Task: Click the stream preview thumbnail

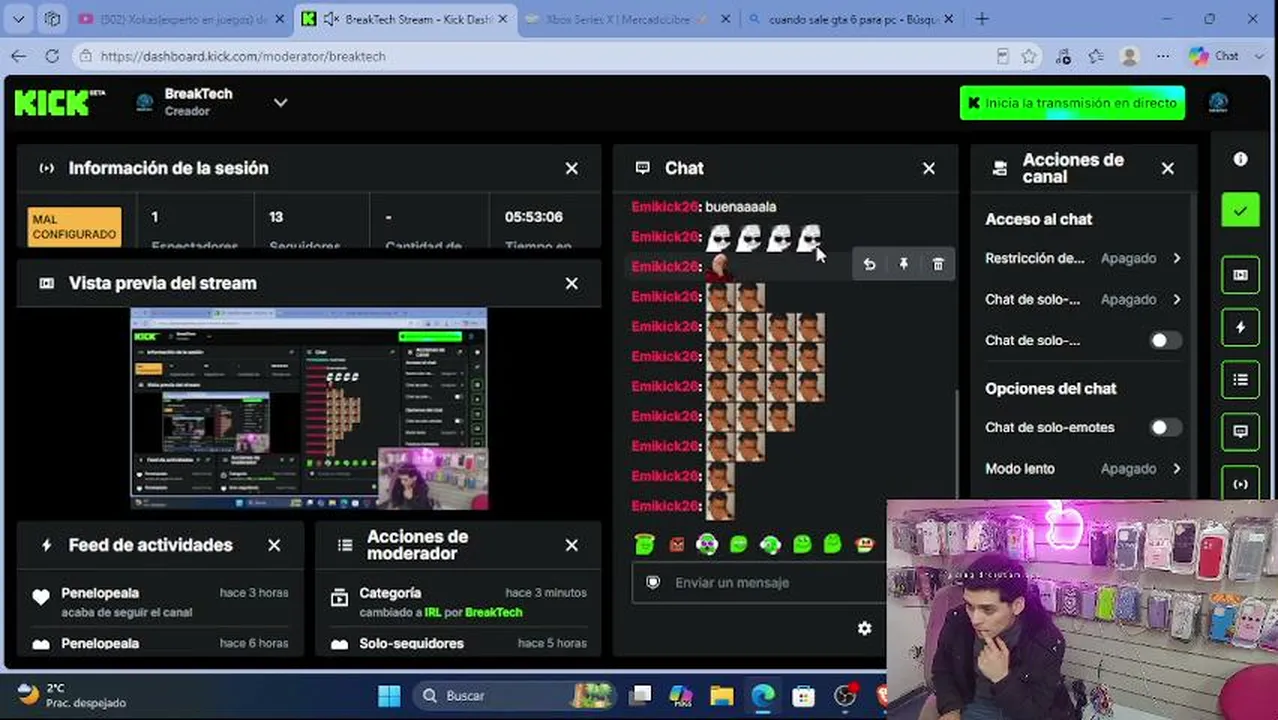Action: (x=309, y=409)
